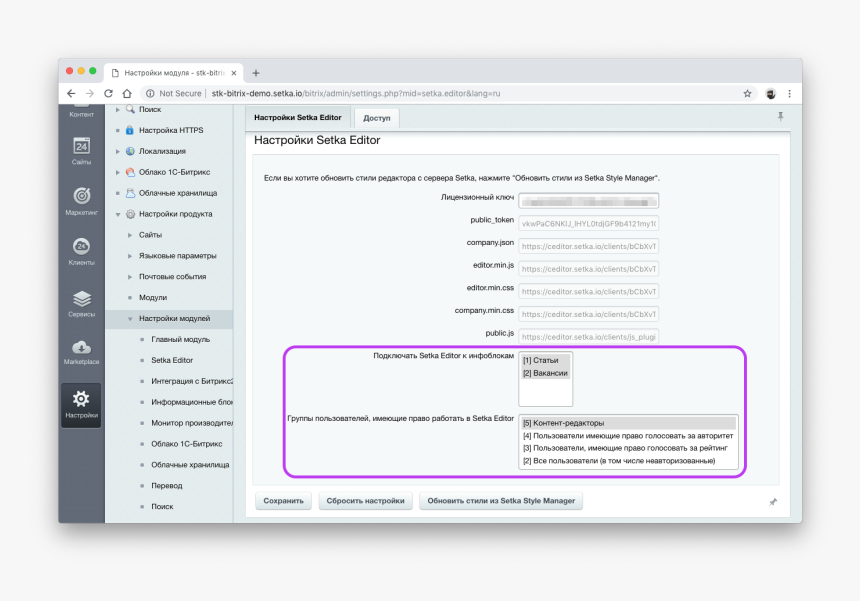
Task: Switch to the Доступ tab
Action: tap(377, 118)
